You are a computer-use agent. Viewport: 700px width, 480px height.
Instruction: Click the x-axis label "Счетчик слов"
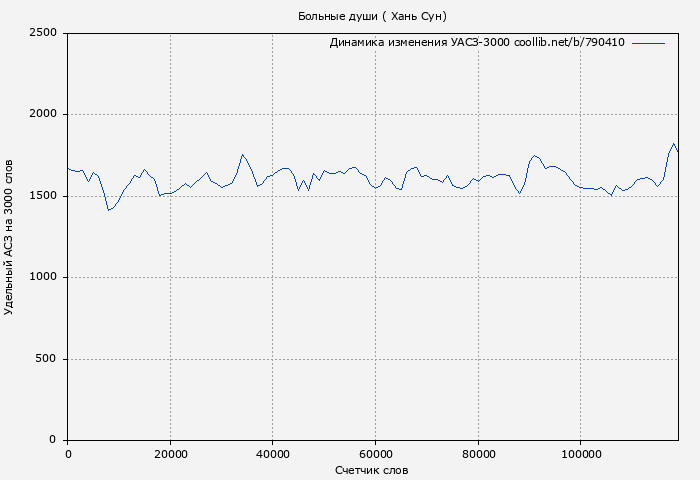point(372,470)
